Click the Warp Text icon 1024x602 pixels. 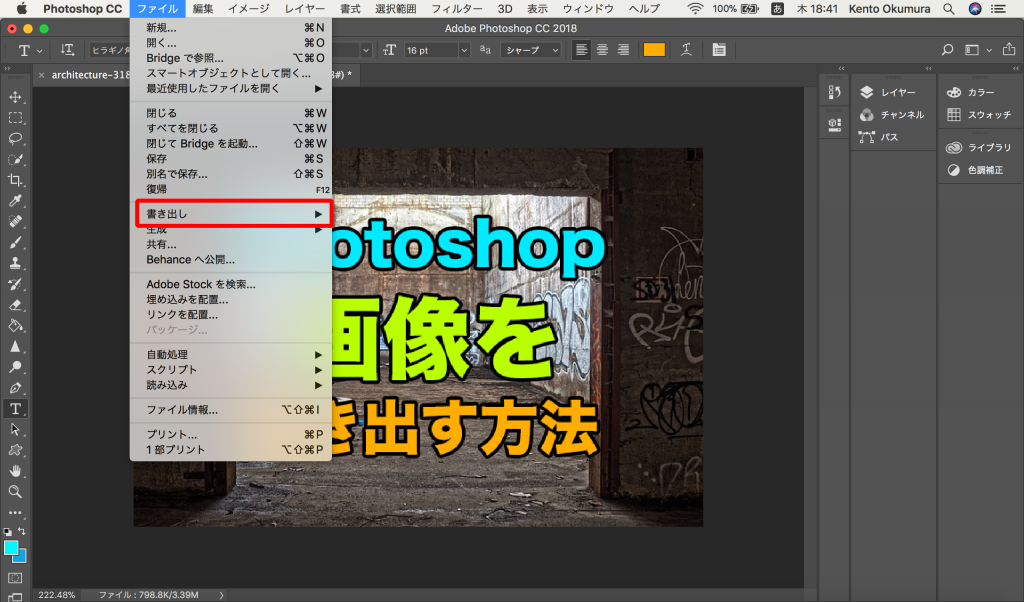click(686, 50)
